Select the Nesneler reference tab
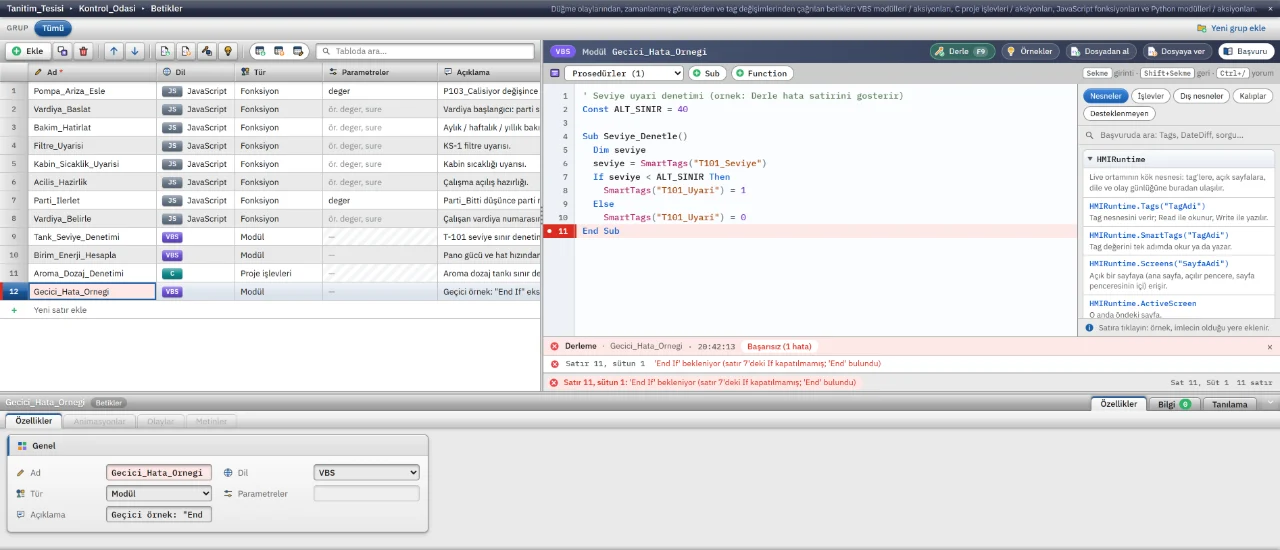Image resolution: width=1280 pixels, height=550 pixels. pos(1105,96)
